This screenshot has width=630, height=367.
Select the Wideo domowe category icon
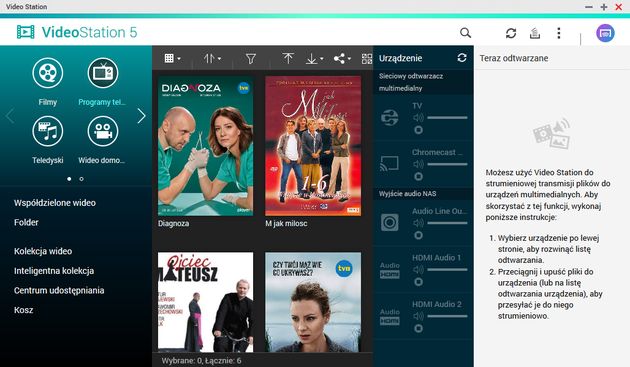103,131
